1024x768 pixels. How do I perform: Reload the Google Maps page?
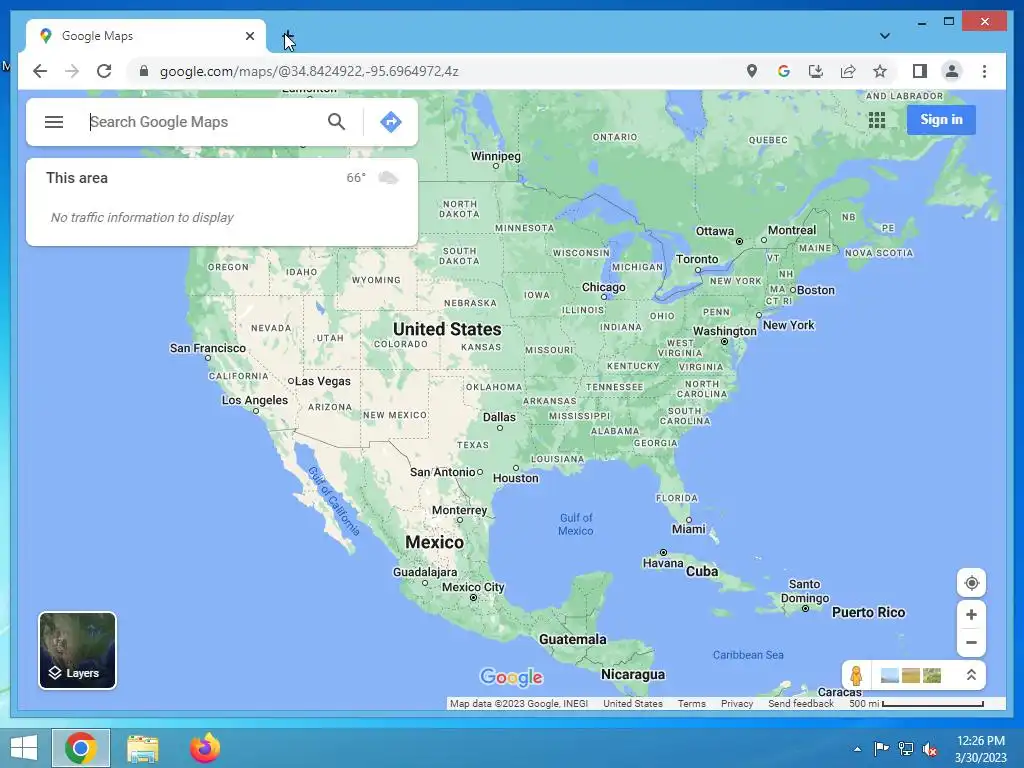point(104,71)
